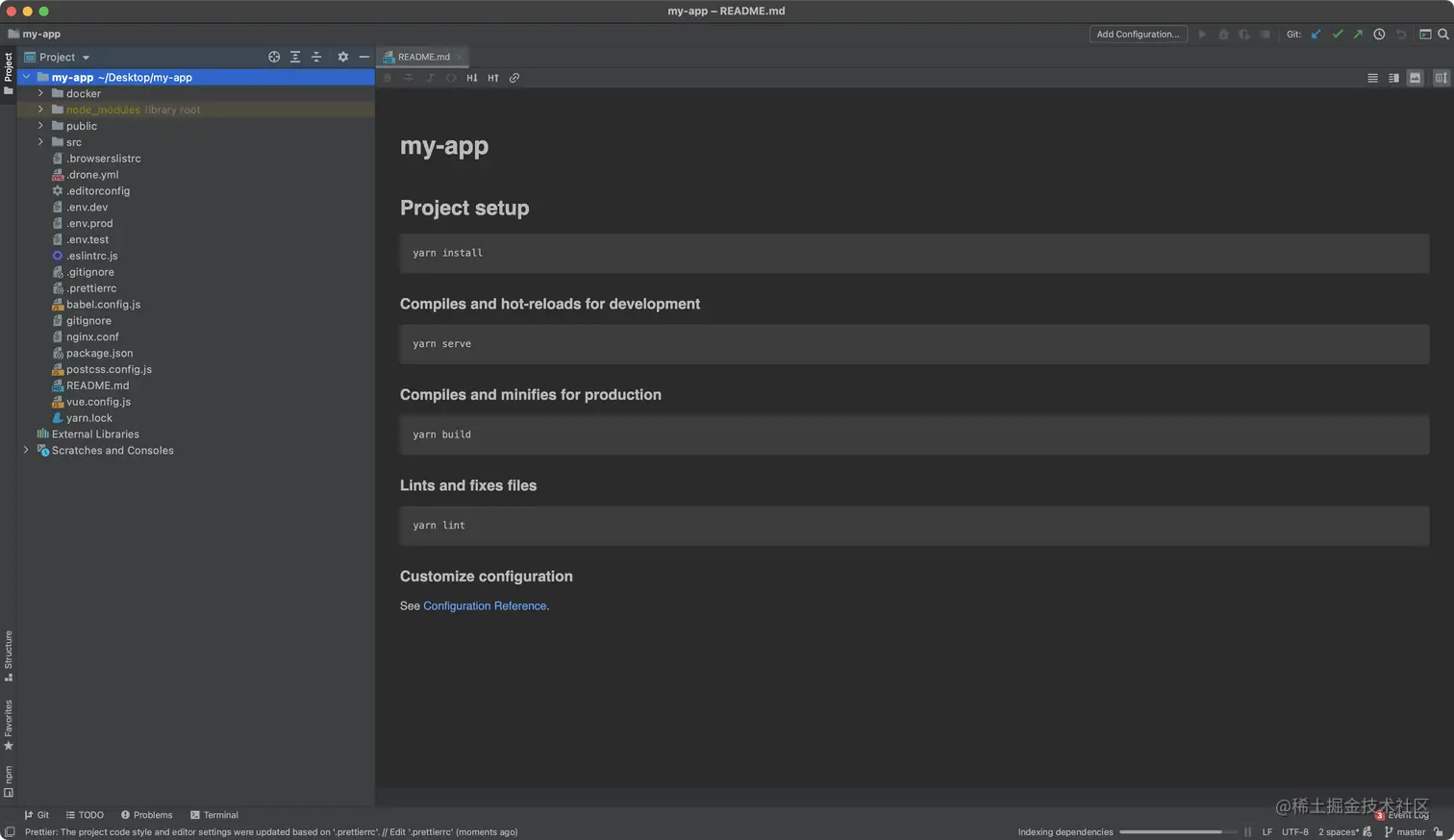The width and height of the screenshot is (1454, 840).
Task: Click the Add Configuration button
Action: coord(1138,34)
